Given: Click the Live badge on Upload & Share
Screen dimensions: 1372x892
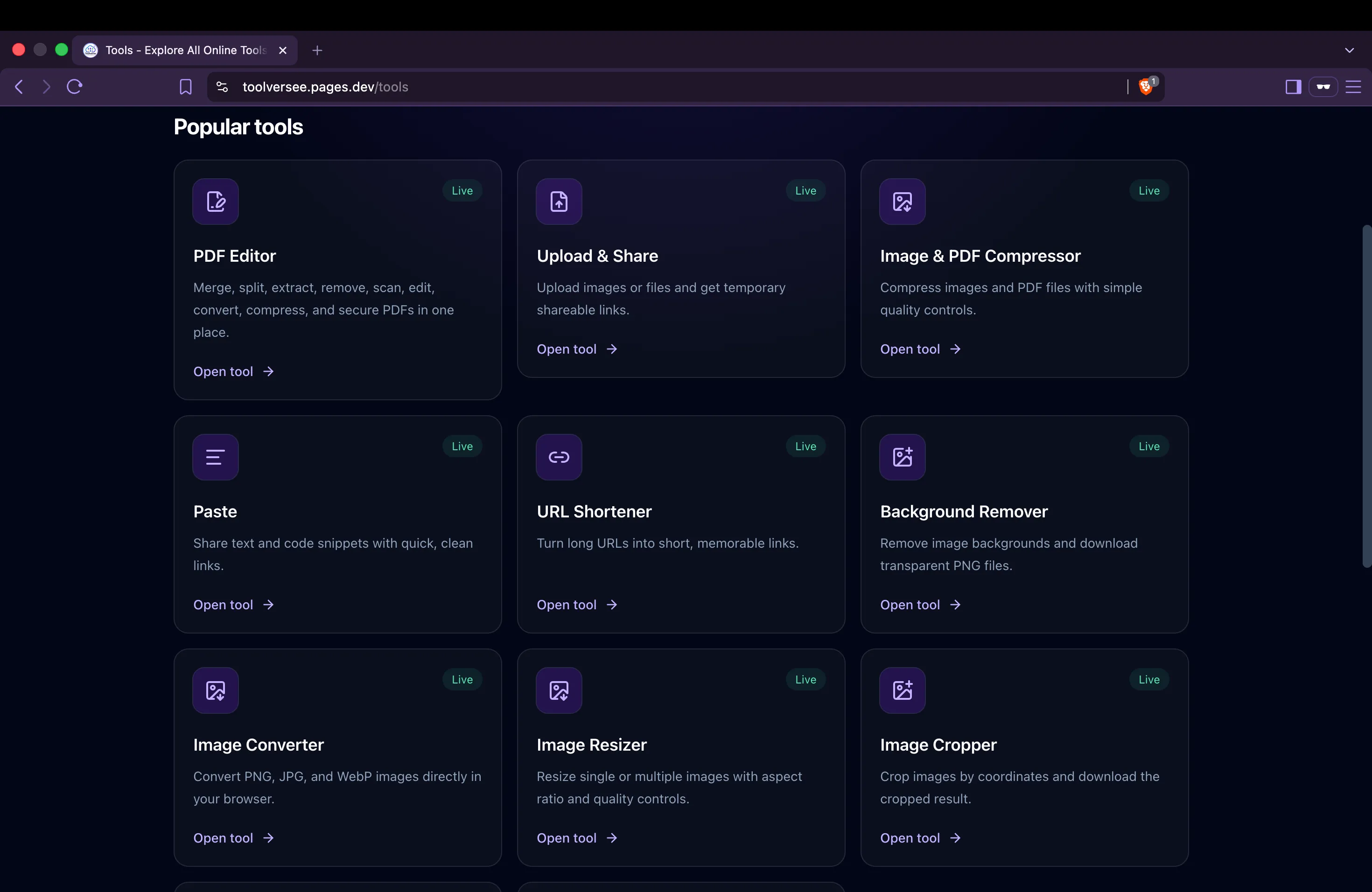Looking at the screenshot, I should (805, 191).
